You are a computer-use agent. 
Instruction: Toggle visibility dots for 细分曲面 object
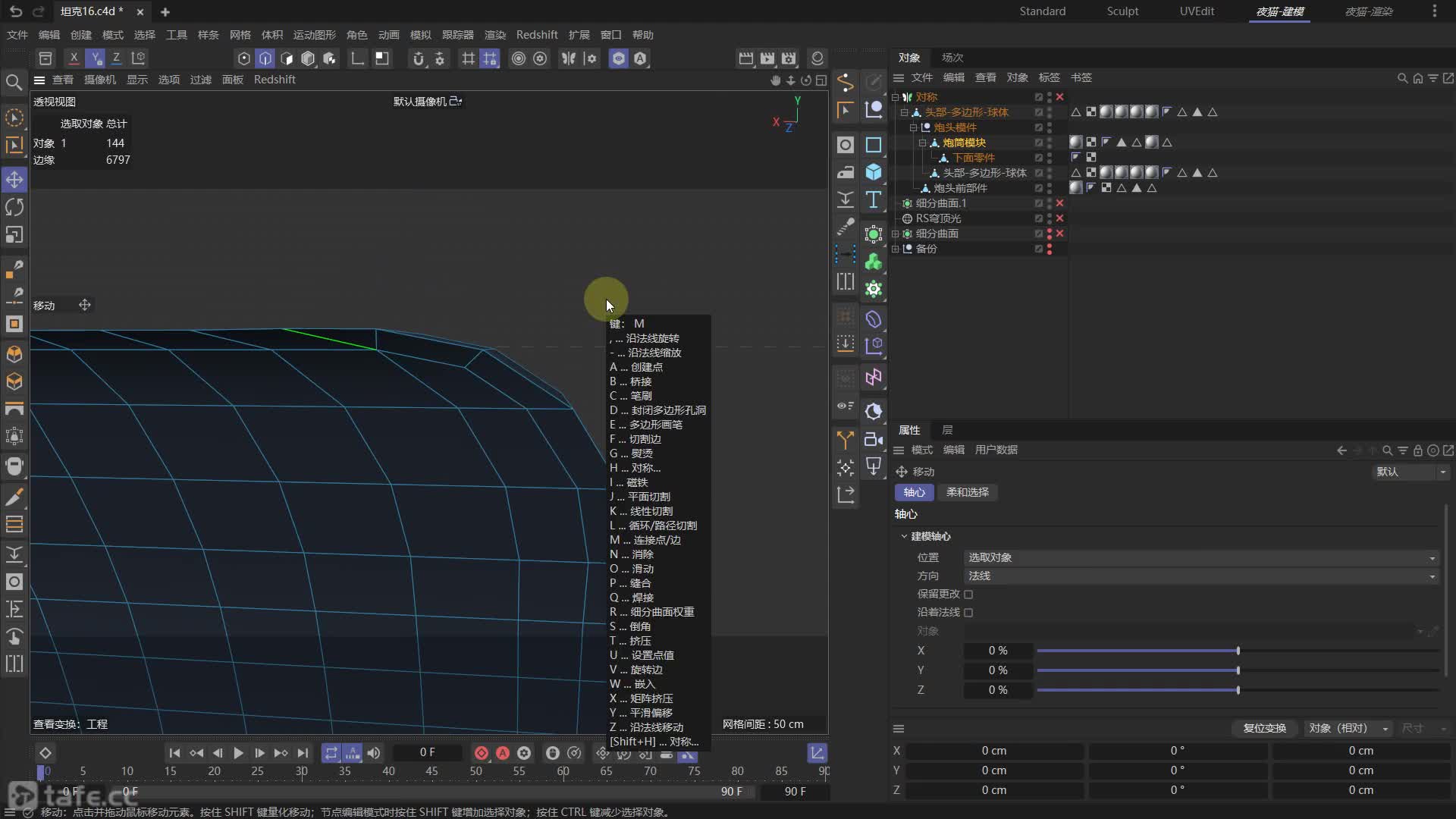1050,234
